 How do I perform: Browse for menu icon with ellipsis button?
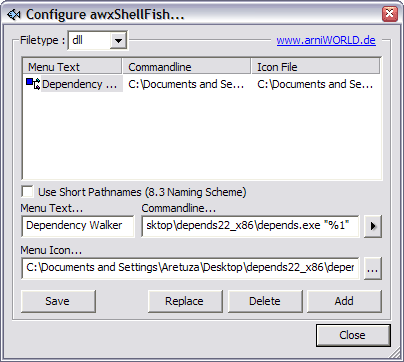[x=373, y=268]
